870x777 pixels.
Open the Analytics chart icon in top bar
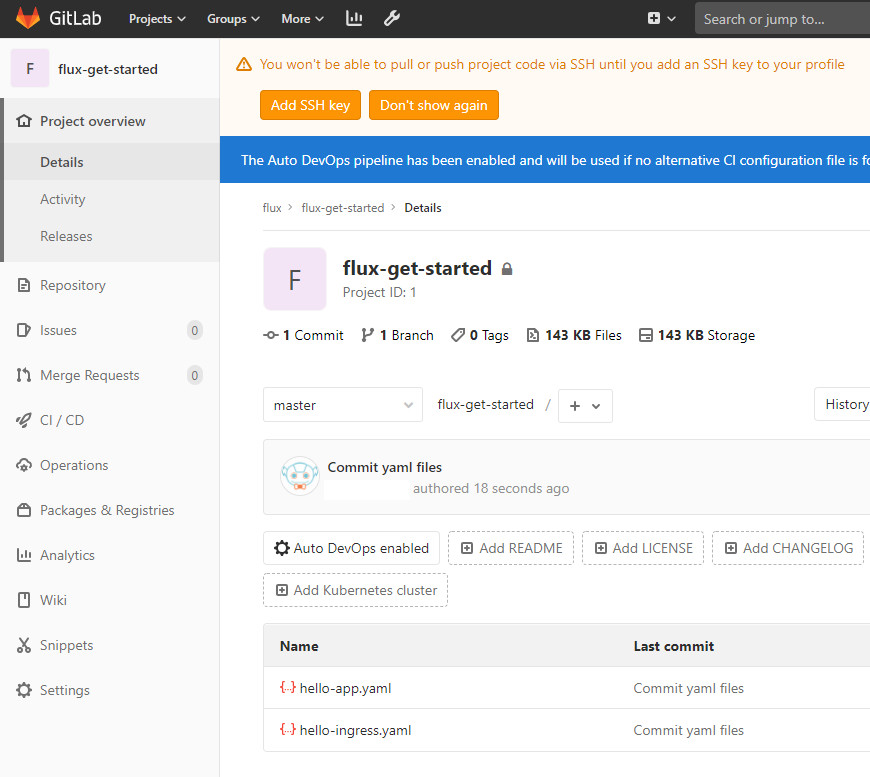tap(354, 18)
